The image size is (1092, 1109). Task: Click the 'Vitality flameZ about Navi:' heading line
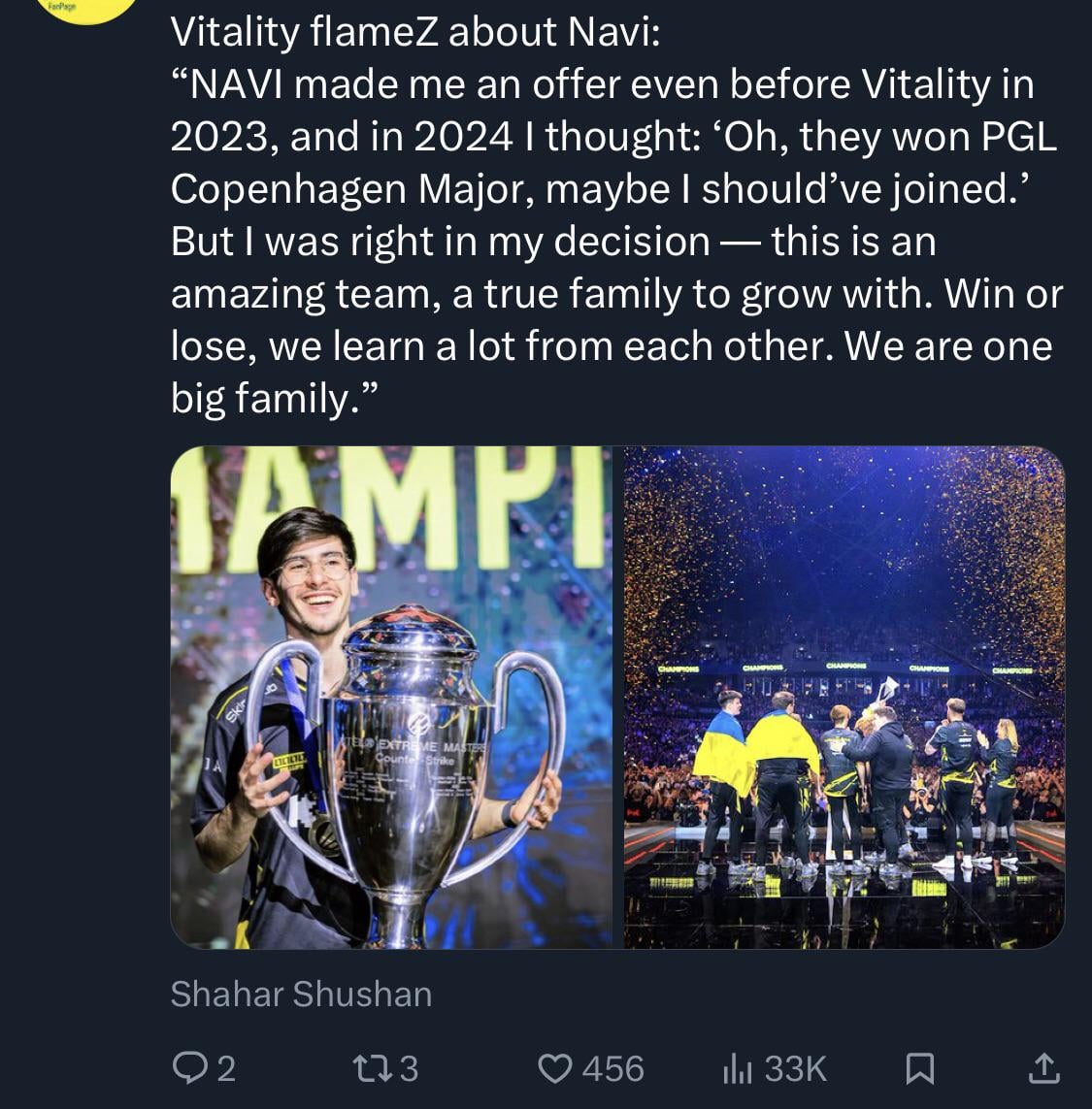[415, 32]
